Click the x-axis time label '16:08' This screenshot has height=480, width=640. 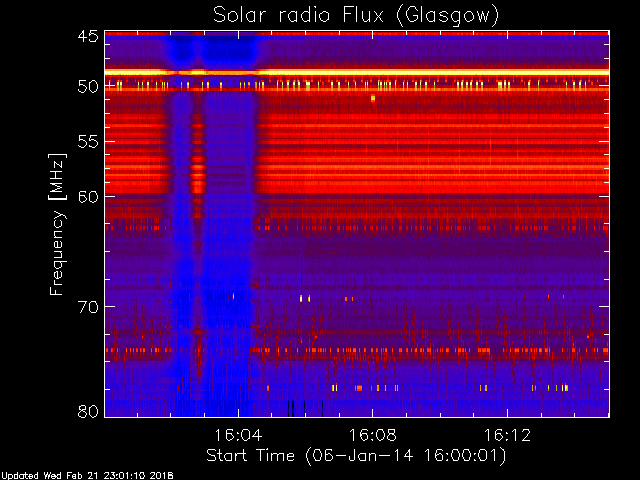click(x=373, y=435)
